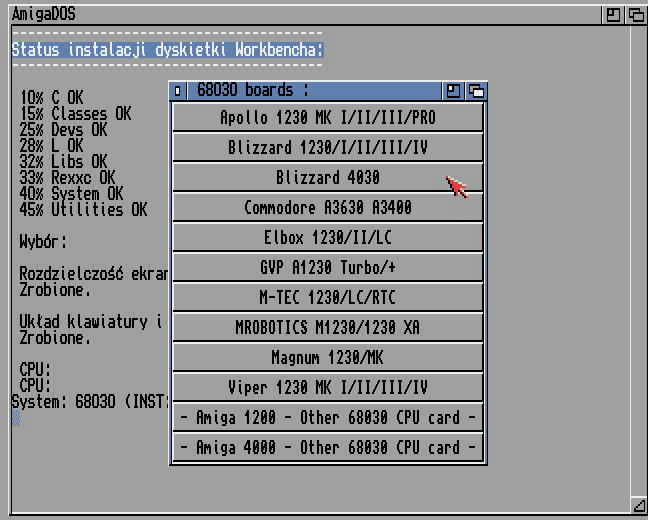The image size is (648, 520).
Task: Click the console text cursor block
Action: (16, 417)
